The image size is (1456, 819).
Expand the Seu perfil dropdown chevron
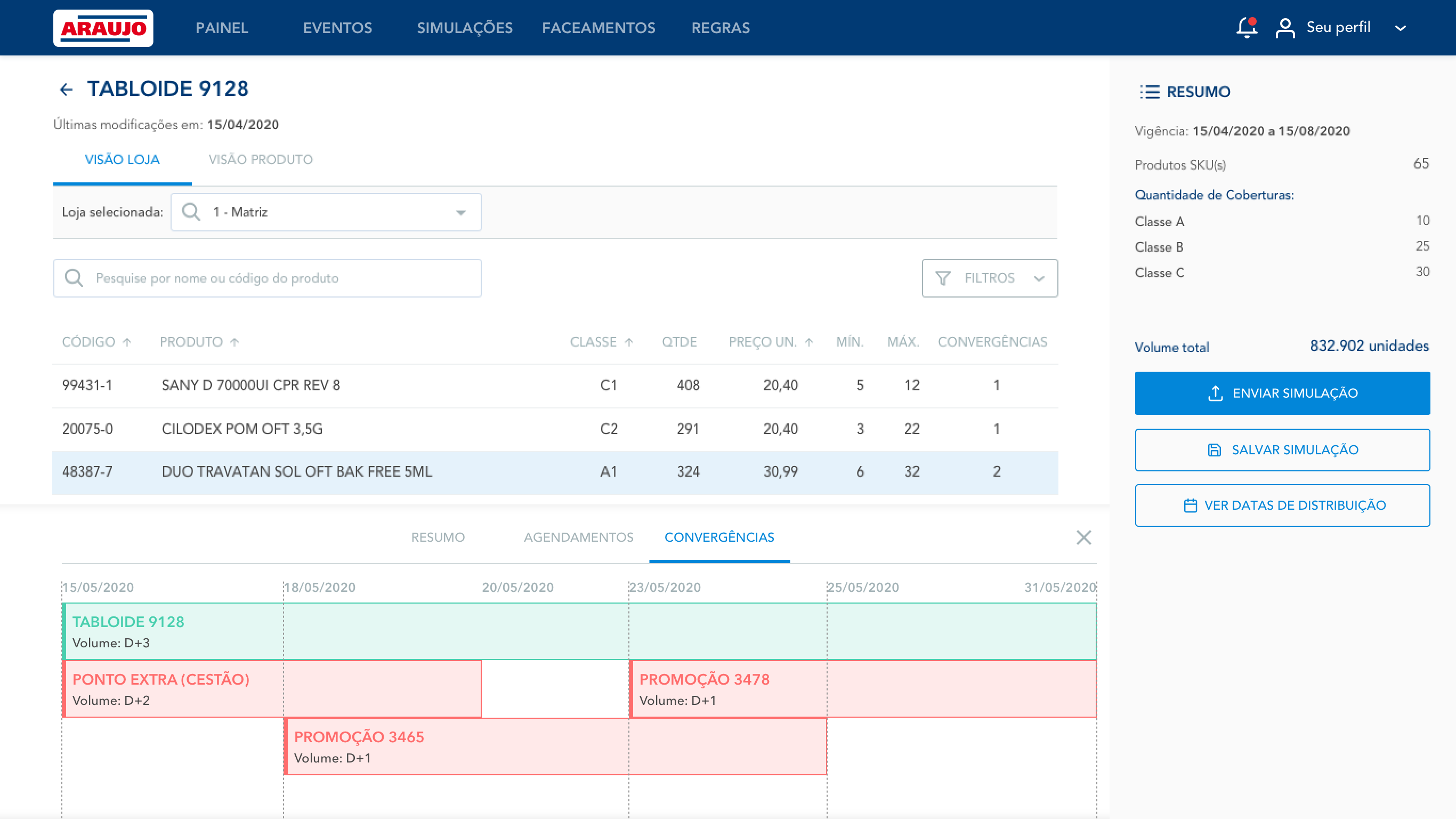(x=1400, y=28)
